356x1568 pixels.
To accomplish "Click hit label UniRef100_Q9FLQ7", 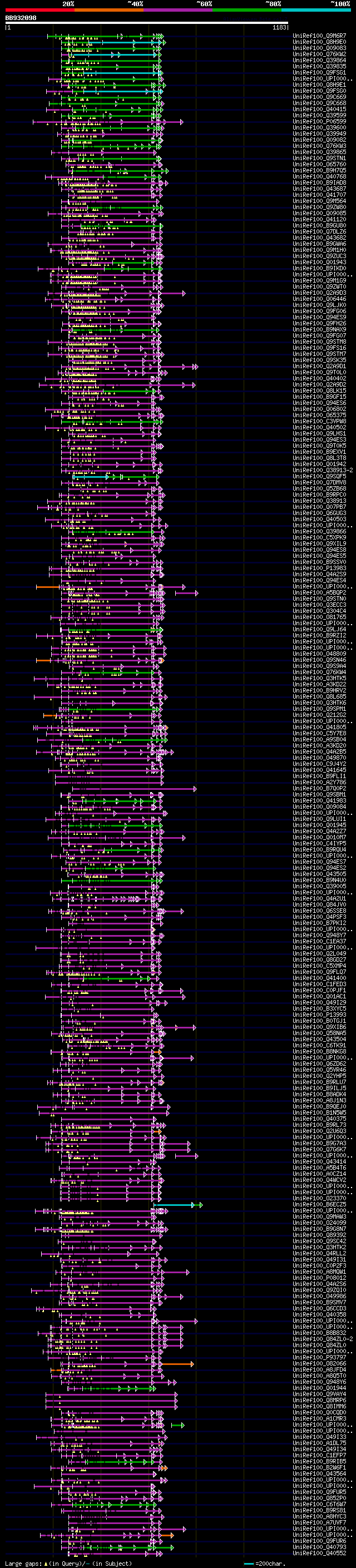I will click(x=319, y=972).
